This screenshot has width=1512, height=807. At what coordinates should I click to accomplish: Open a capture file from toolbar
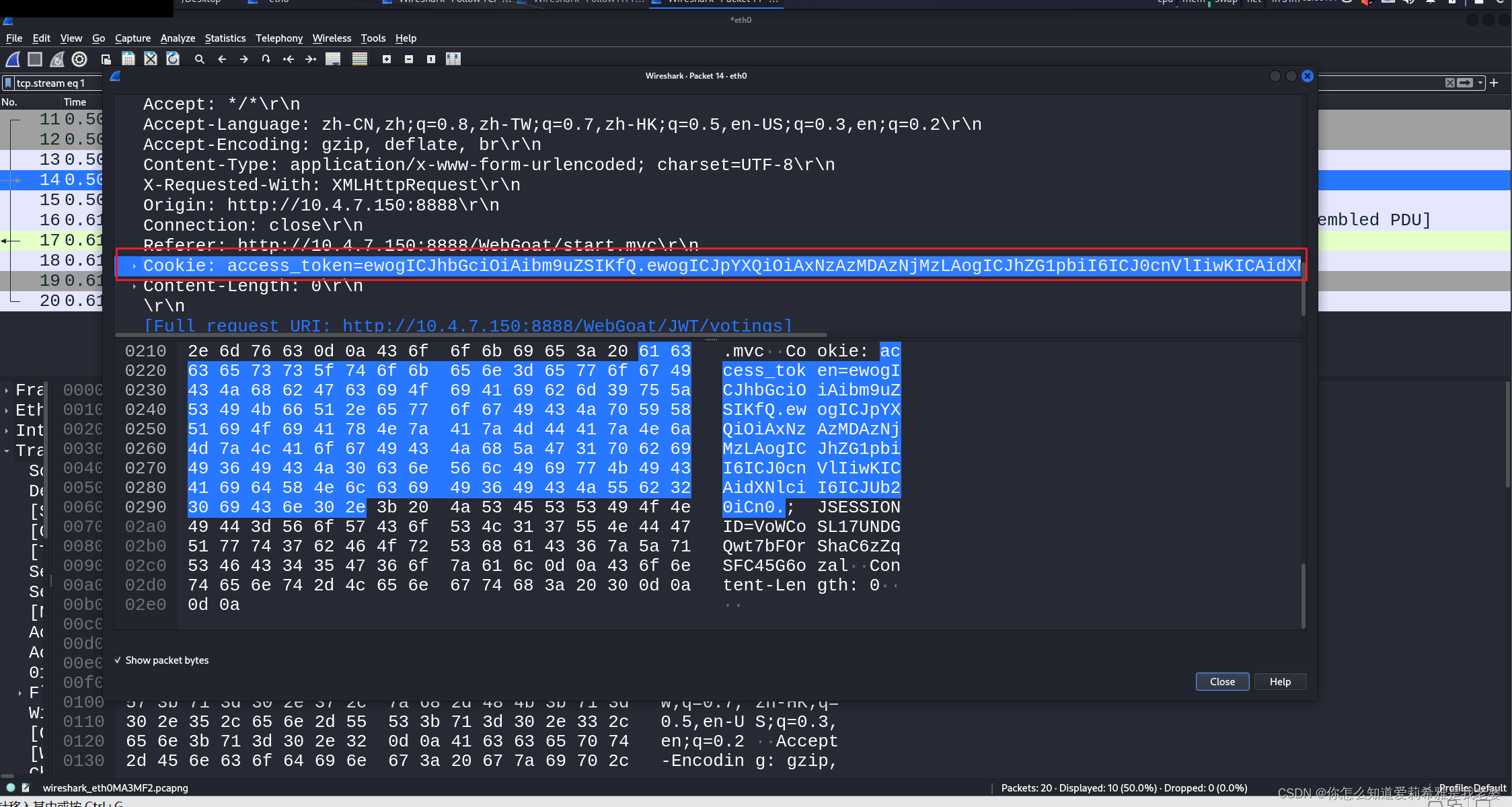(x=106, y=59)
